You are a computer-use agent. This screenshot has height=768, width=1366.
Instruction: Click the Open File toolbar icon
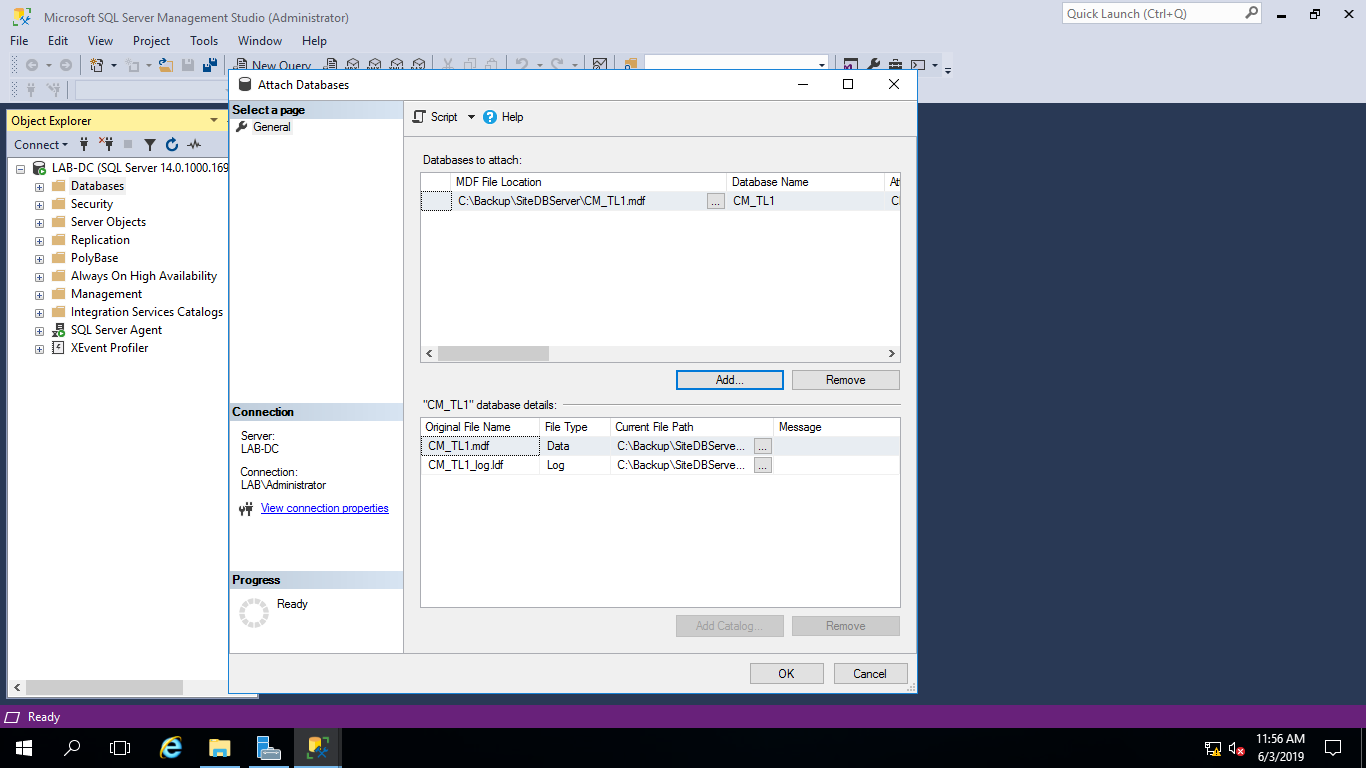167,65
